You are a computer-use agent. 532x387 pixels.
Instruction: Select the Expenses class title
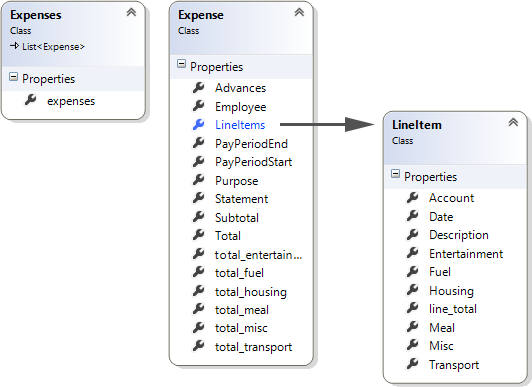pos(36,15)
